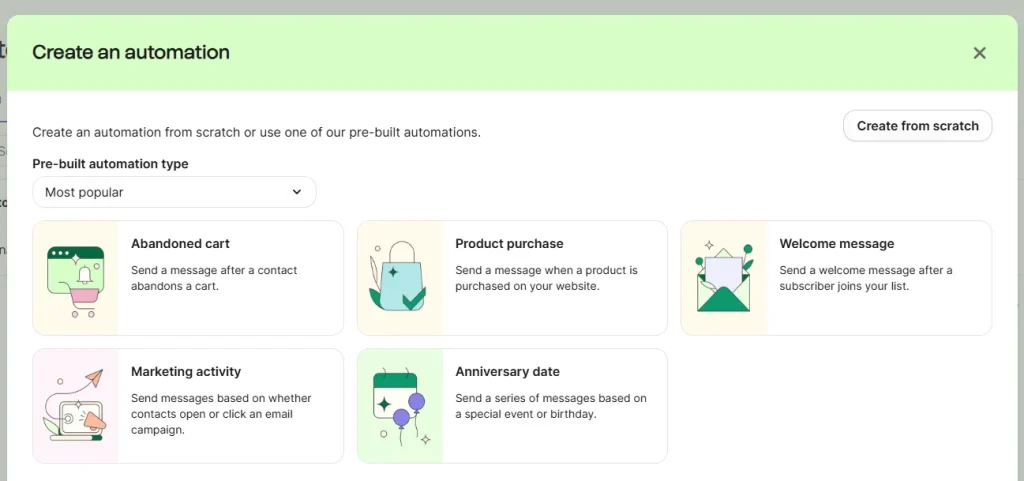Pick the Welcome message title
Viewport: 1024px width, 481px height.
[836, 244]
